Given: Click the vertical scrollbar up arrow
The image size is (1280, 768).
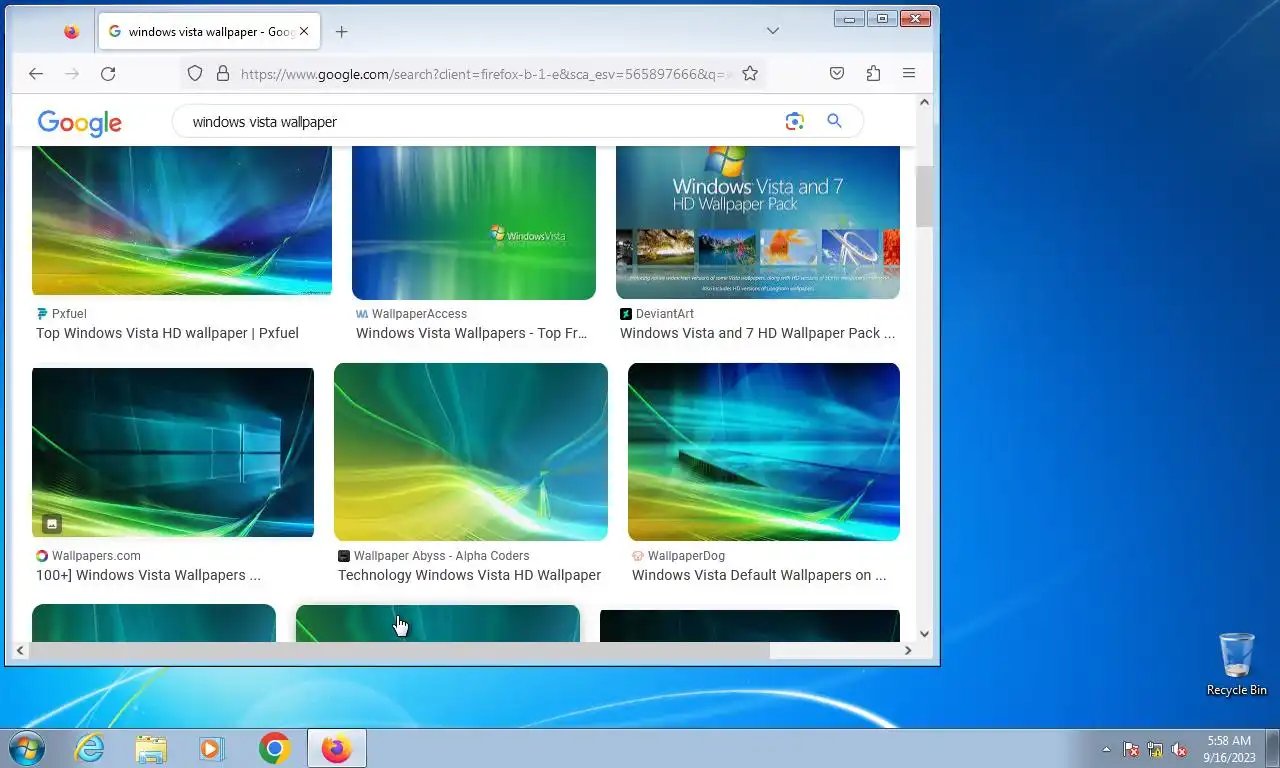Looking at the screenshot, I should pyautogui.click(x=924, y=102).
